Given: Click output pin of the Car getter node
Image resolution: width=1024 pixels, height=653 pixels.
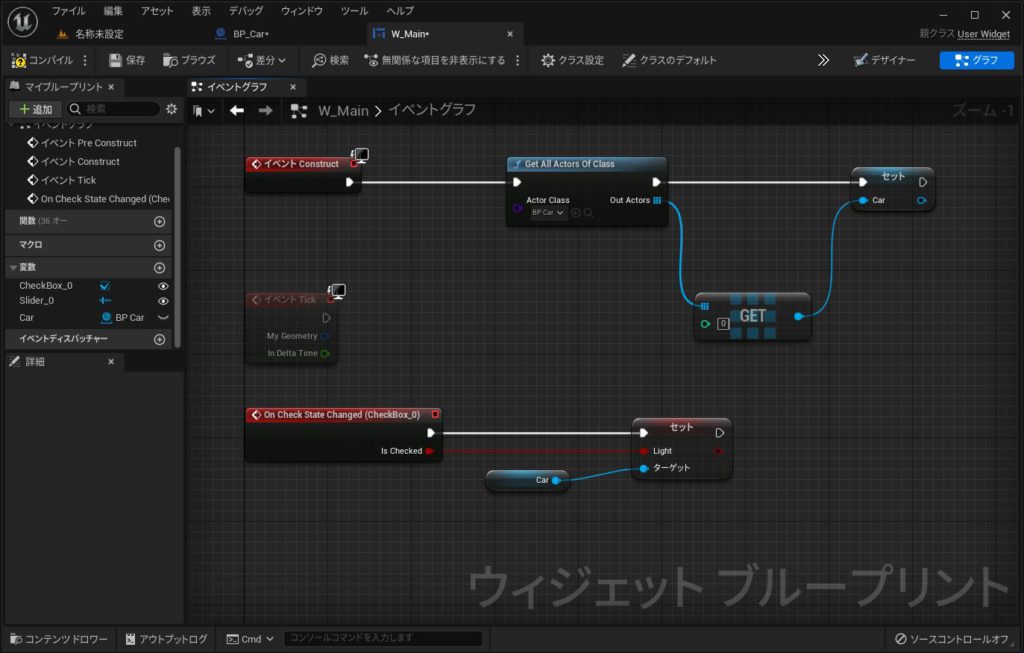Looking at the screenshot, I should point(556,481).
